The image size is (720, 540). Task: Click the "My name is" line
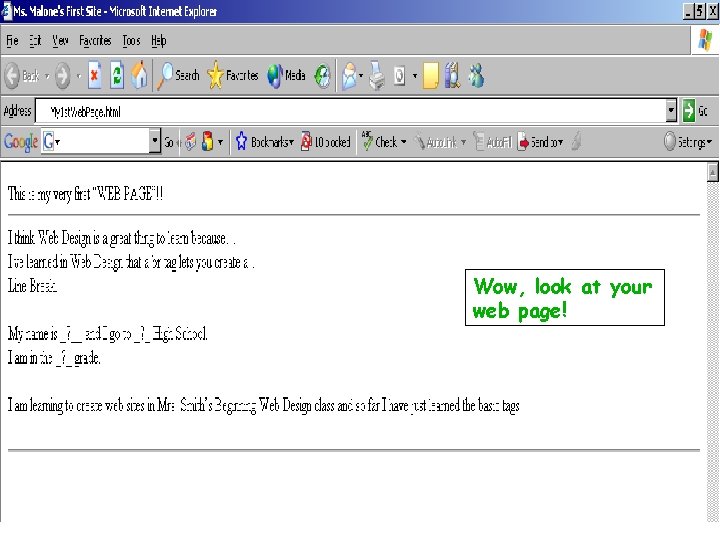[x=107, y=334]
